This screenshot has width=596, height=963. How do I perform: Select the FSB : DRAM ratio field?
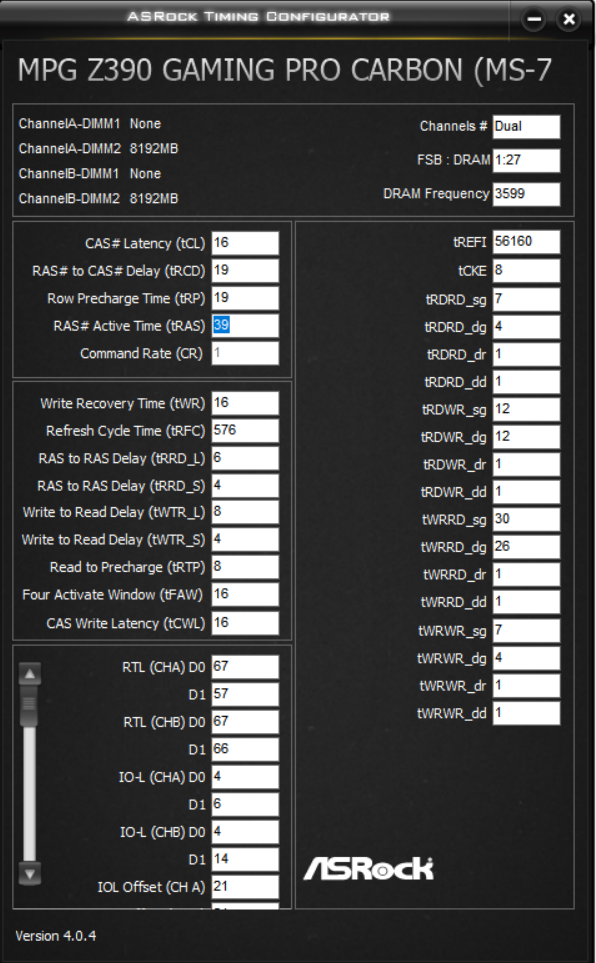[x=527, y=160]
